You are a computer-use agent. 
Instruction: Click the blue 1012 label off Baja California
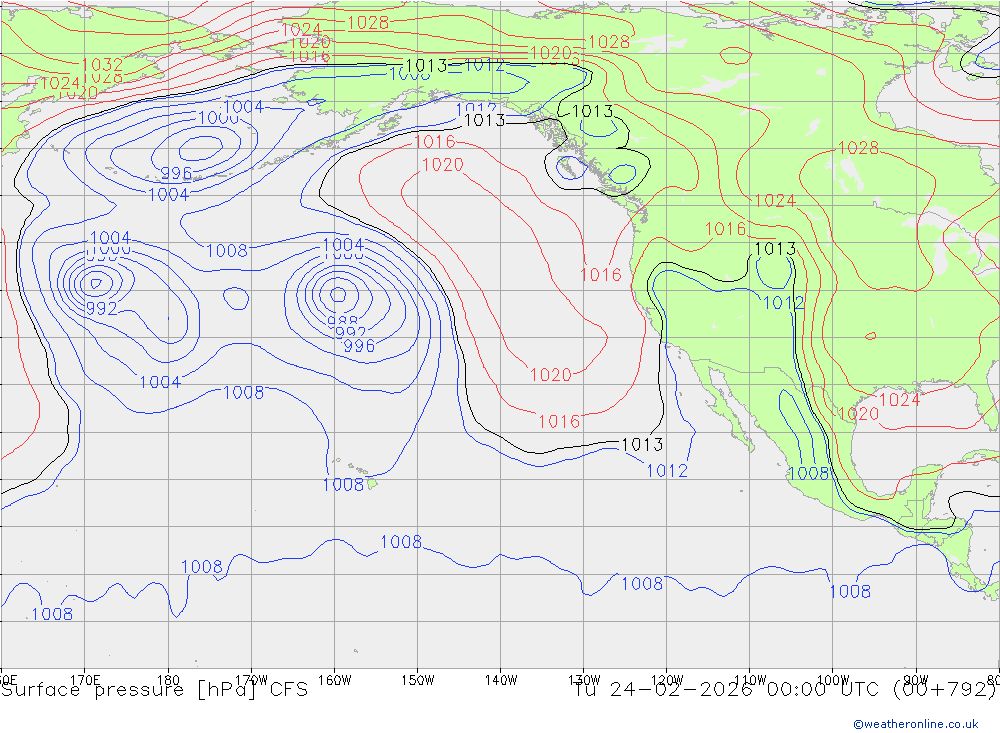coord(667,471)
